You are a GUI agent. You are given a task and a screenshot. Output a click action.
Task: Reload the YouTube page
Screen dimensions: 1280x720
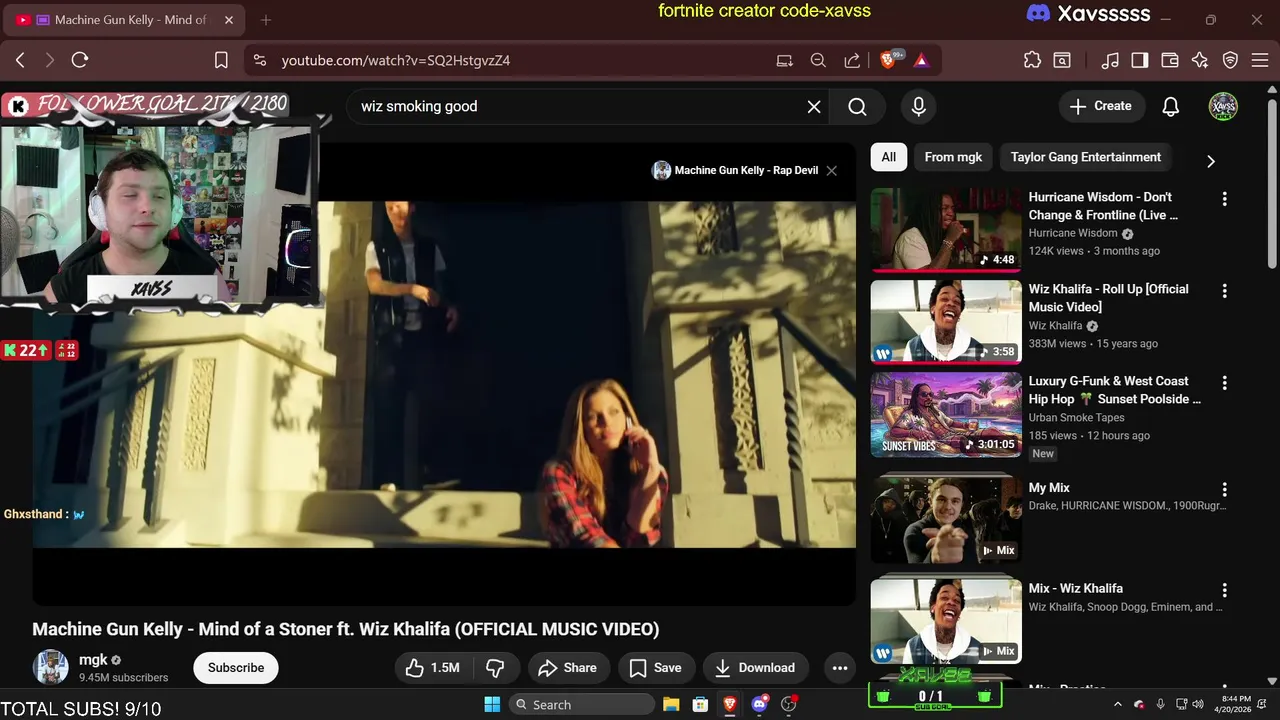[x=80, y=60]
